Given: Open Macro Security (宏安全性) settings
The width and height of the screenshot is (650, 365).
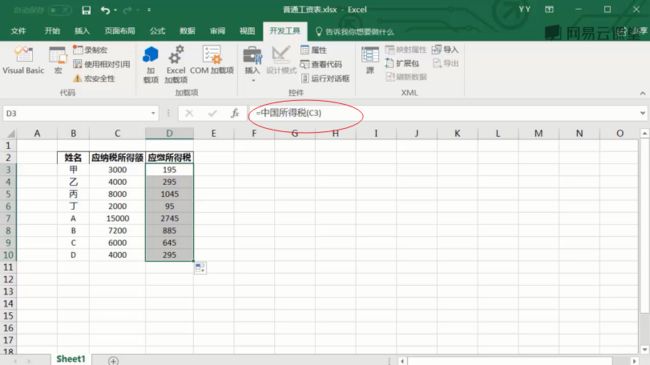Looking at the screenshot, I should (94, 78).
